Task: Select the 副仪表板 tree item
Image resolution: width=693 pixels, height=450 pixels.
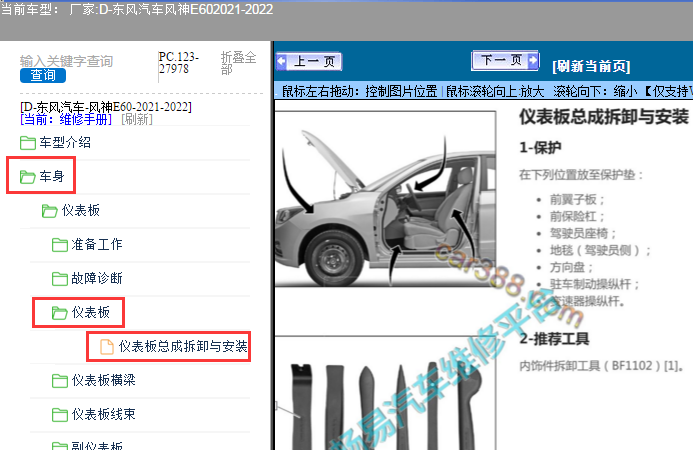Action: coord(97,445)
